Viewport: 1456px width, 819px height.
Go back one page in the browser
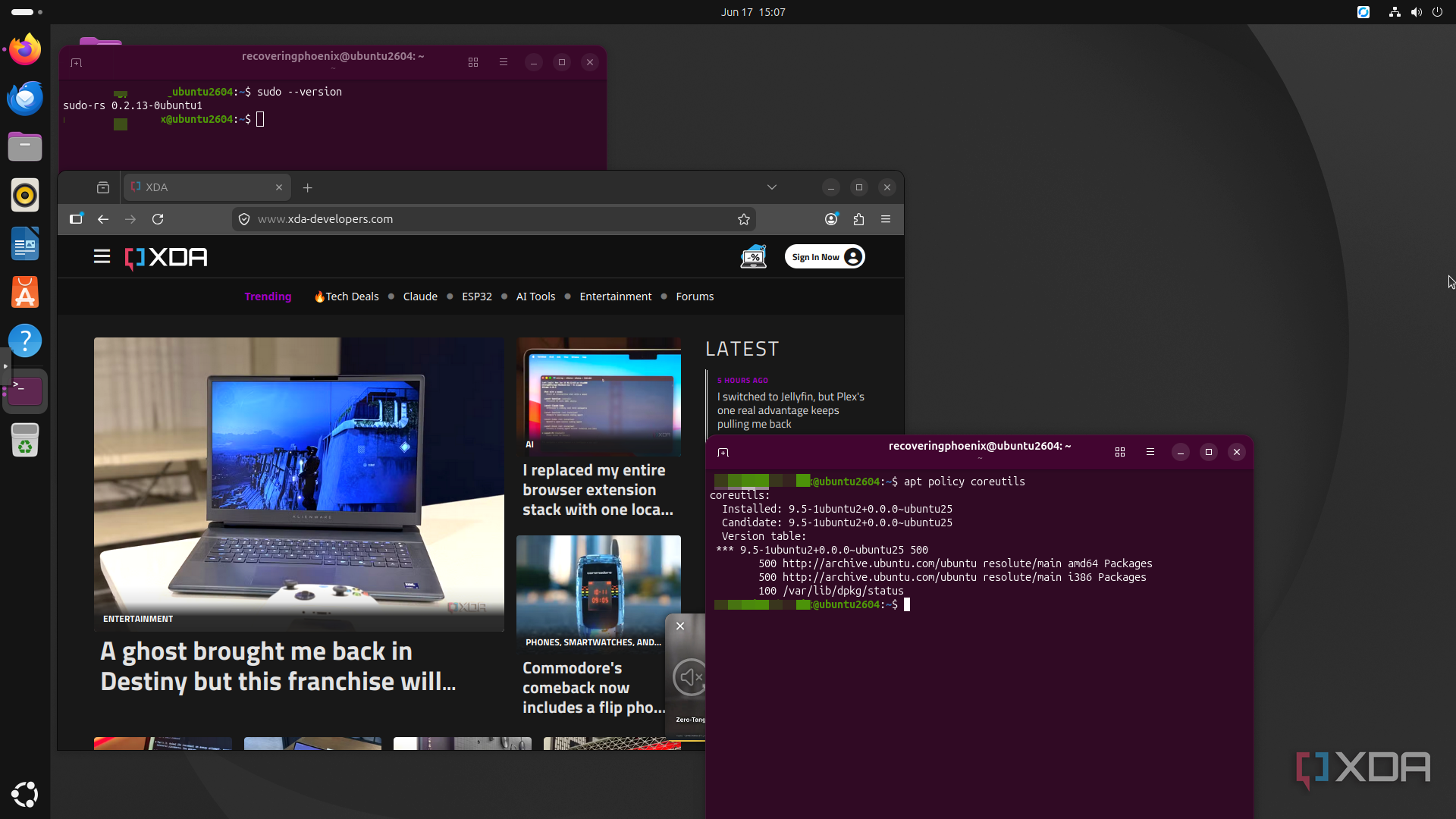point(103,219)
